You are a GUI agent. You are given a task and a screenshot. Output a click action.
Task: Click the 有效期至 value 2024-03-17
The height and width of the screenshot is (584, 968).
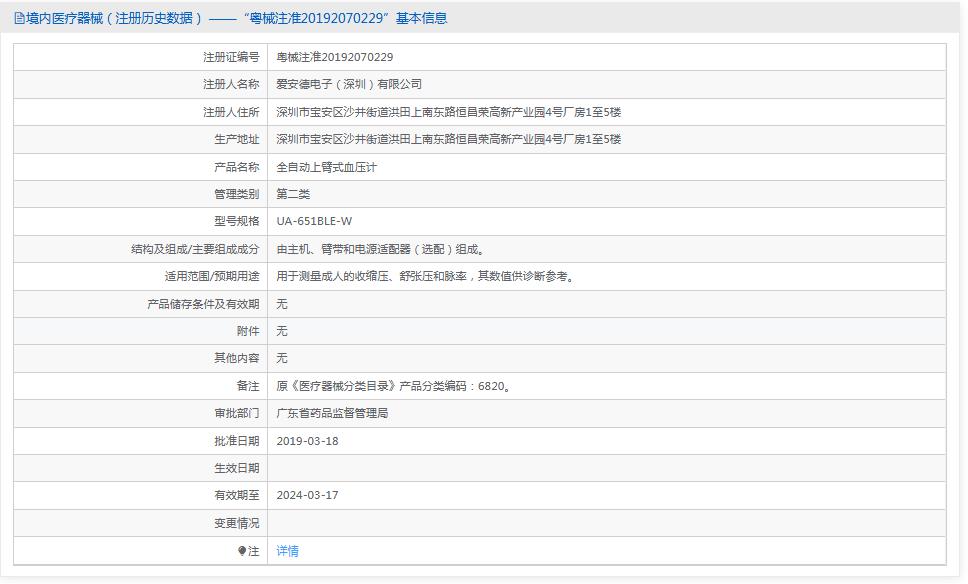point(310,495)
